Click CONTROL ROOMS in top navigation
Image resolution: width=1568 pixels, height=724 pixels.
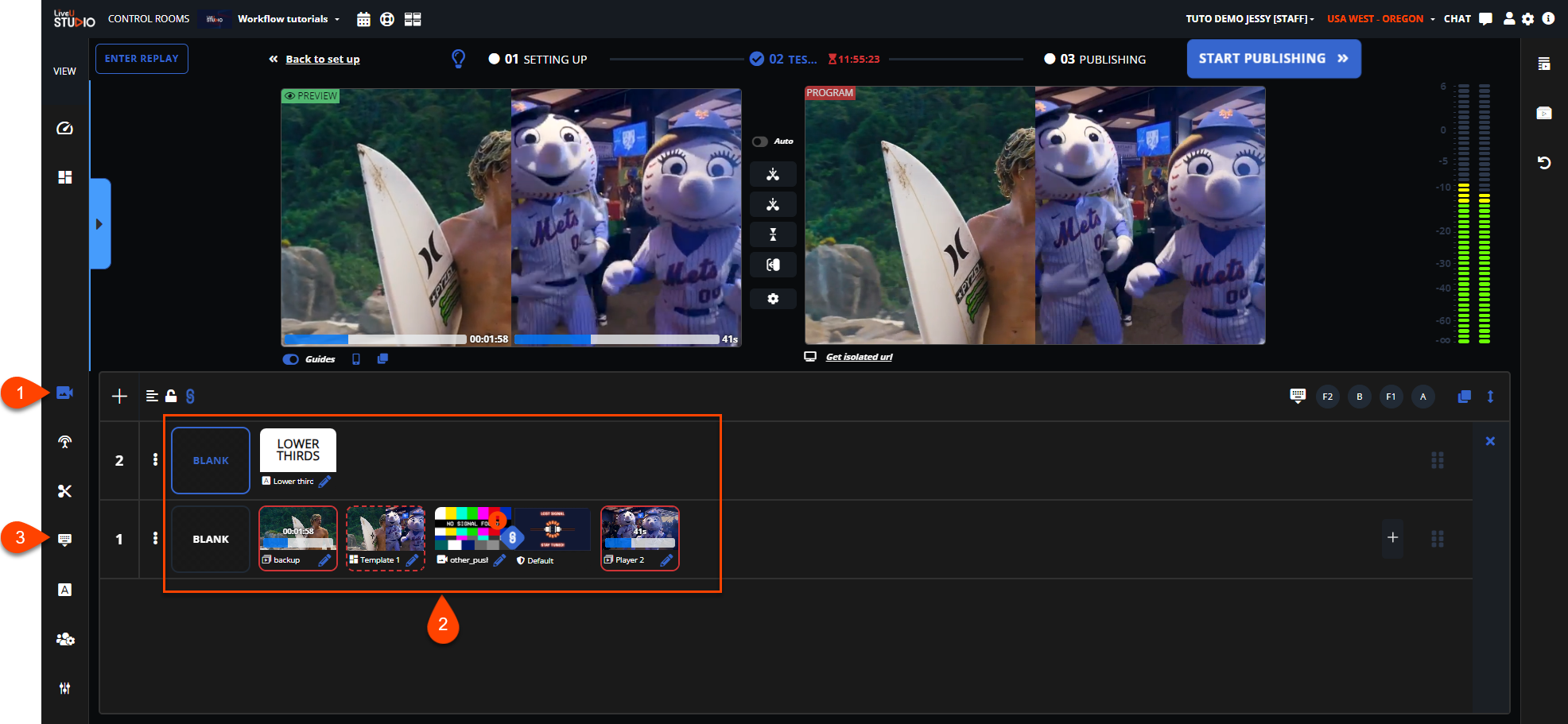[149, 19]
